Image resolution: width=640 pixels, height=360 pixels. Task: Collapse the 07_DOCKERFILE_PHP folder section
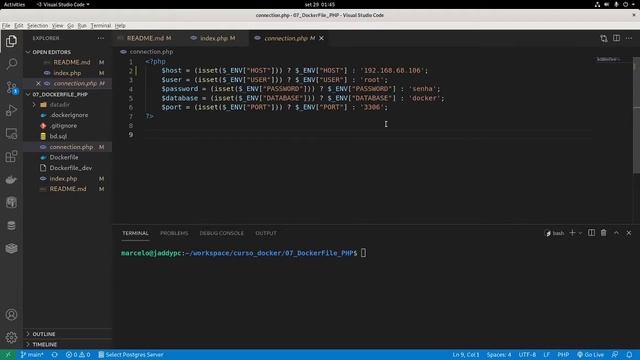pyautogui.click(x=28, y=94)
